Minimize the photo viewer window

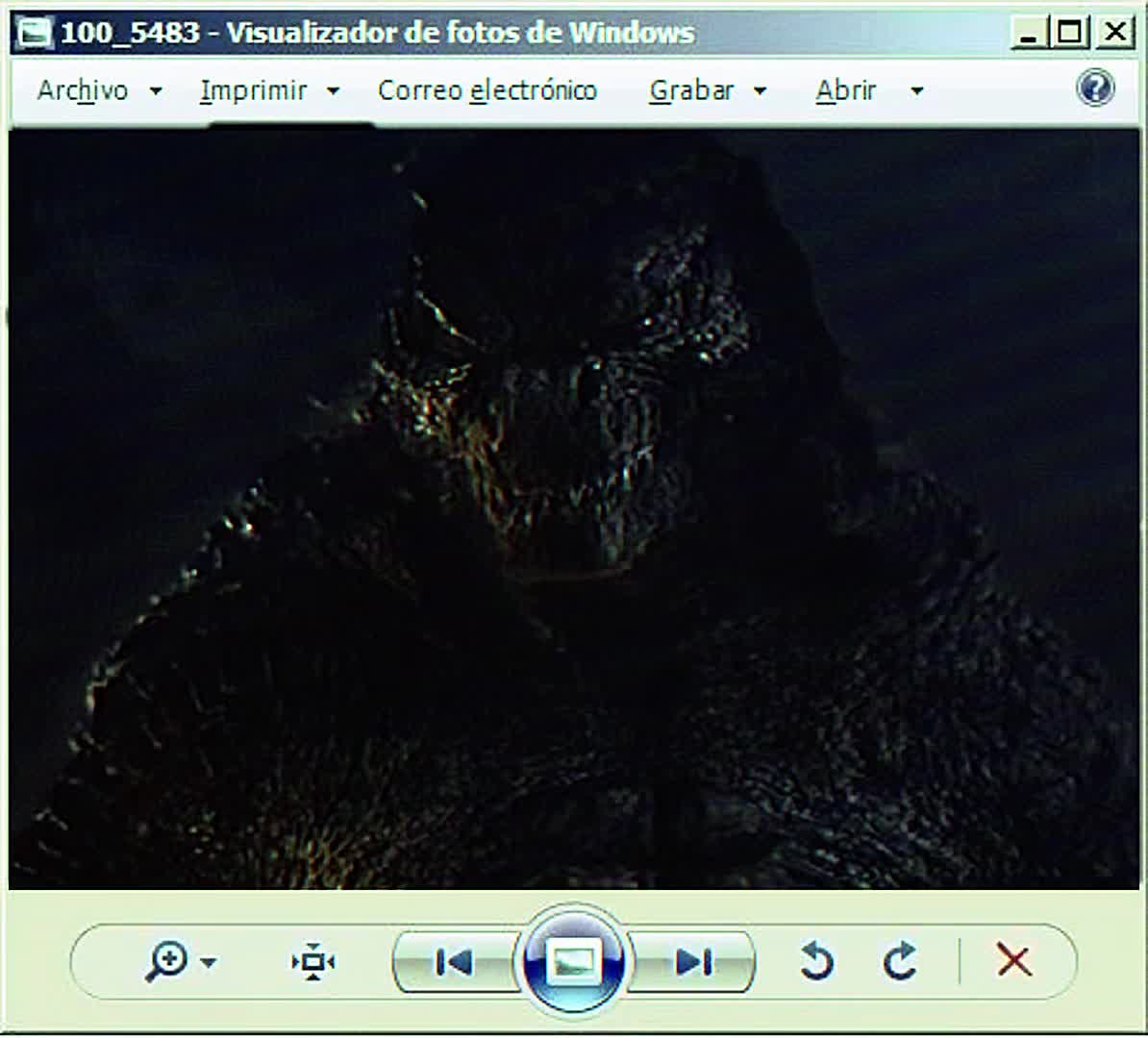pyautogui.click(x=1028, y=33)
